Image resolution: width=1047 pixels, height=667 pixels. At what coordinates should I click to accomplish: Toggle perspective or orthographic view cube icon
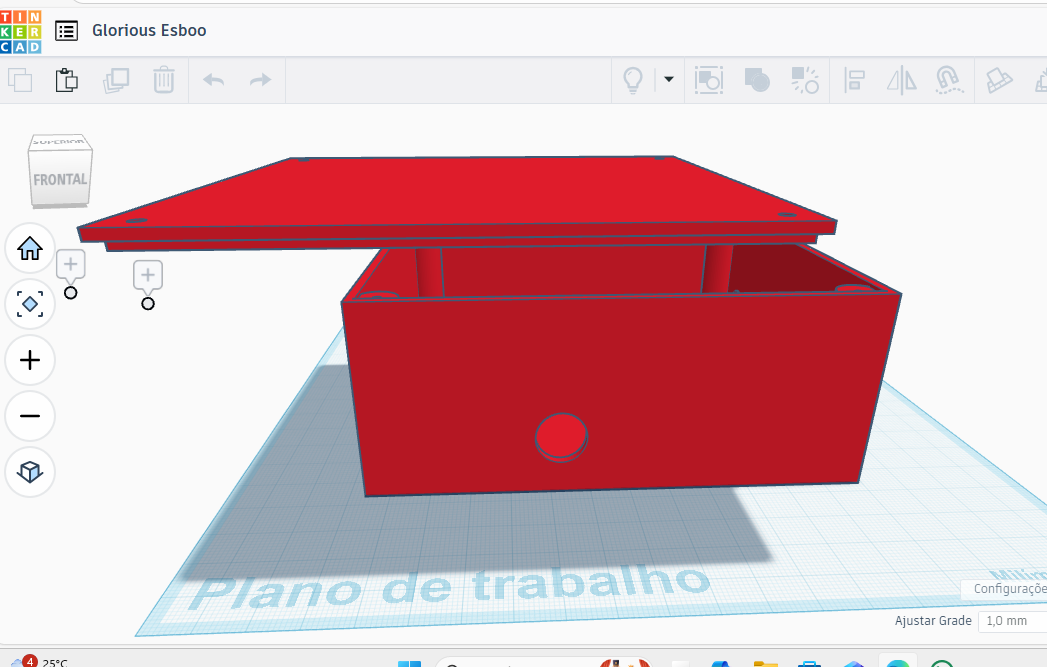30,472
